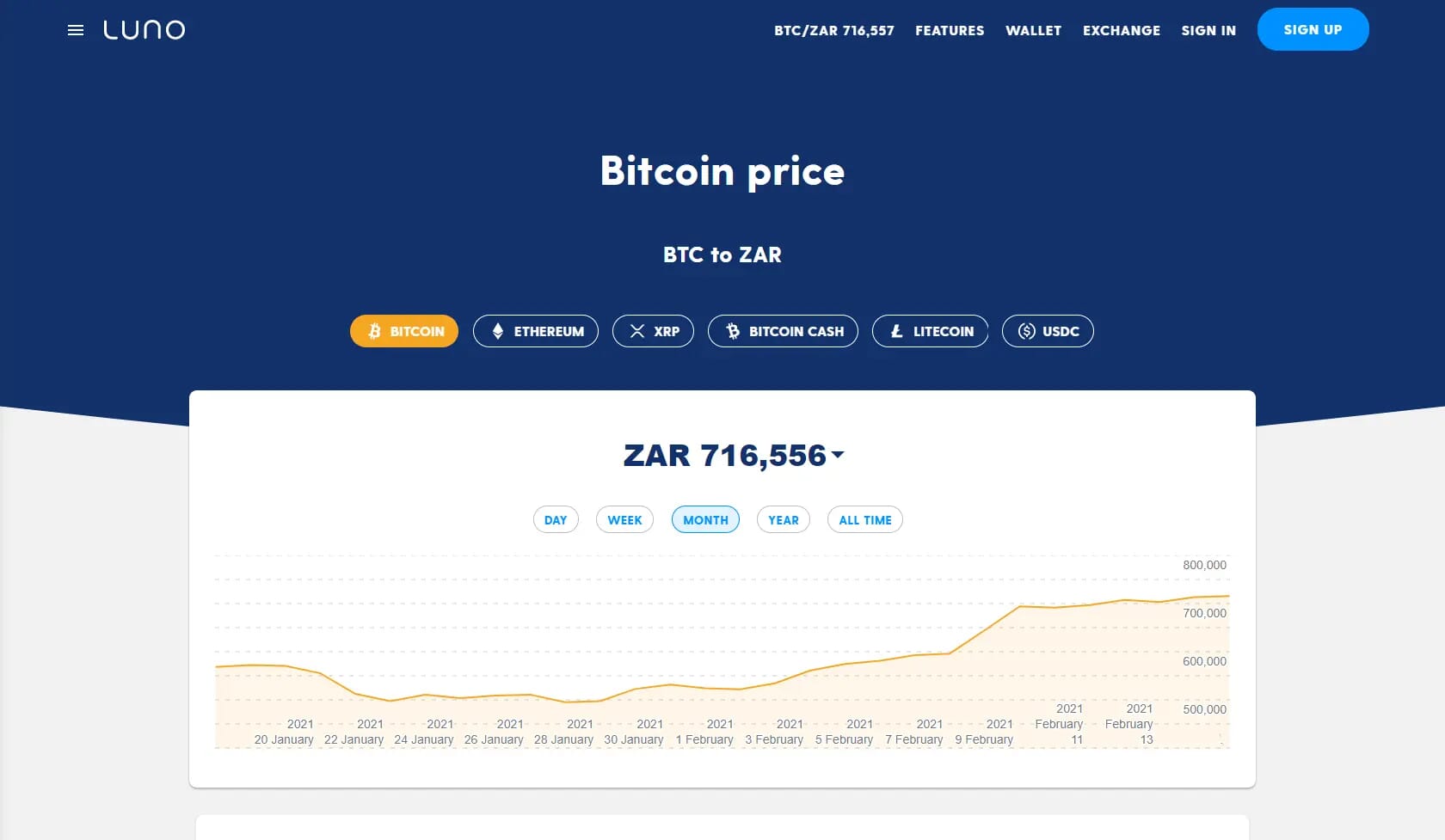The height and width of the screenshot is (840, 1445).
Task: Select the USDC dollar icon
Action: click(x=1027, y=331)
